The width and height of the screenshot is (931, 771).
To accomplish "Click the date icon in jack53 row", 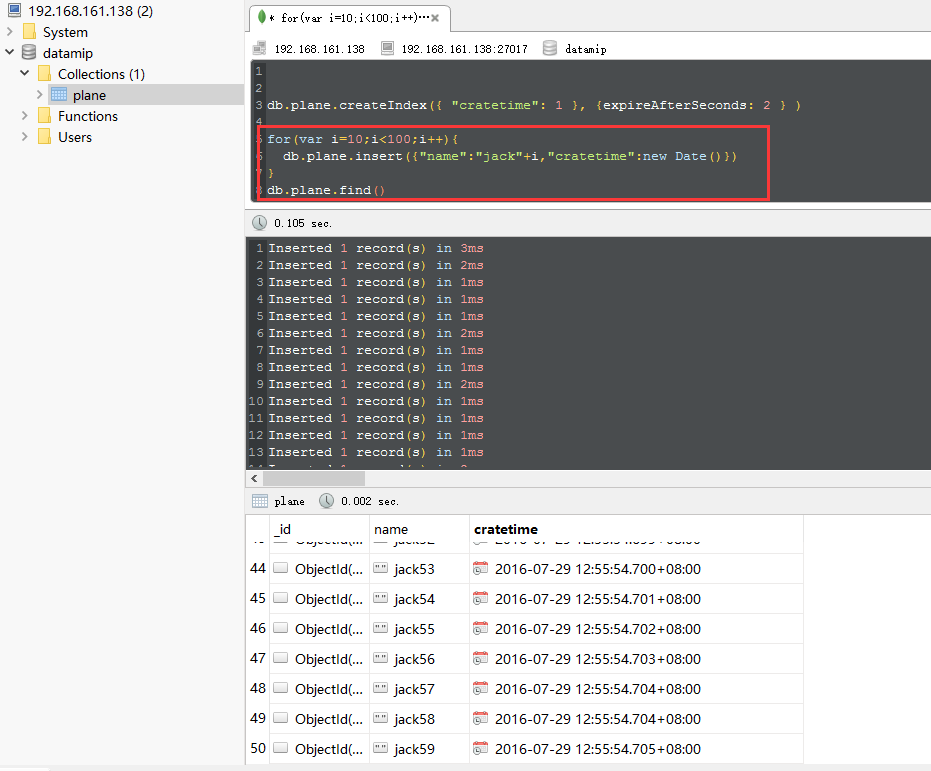I will click(x=480, y=569).
